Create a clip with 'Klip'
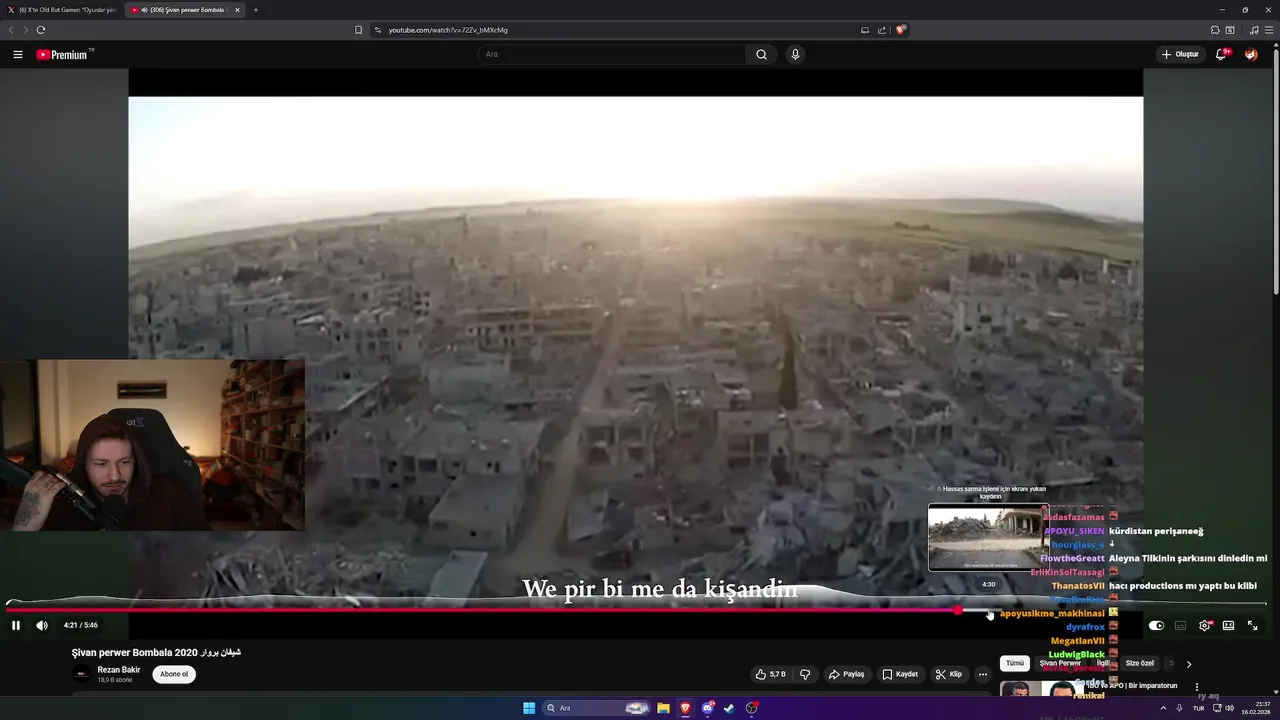 (x=949, y=674)
